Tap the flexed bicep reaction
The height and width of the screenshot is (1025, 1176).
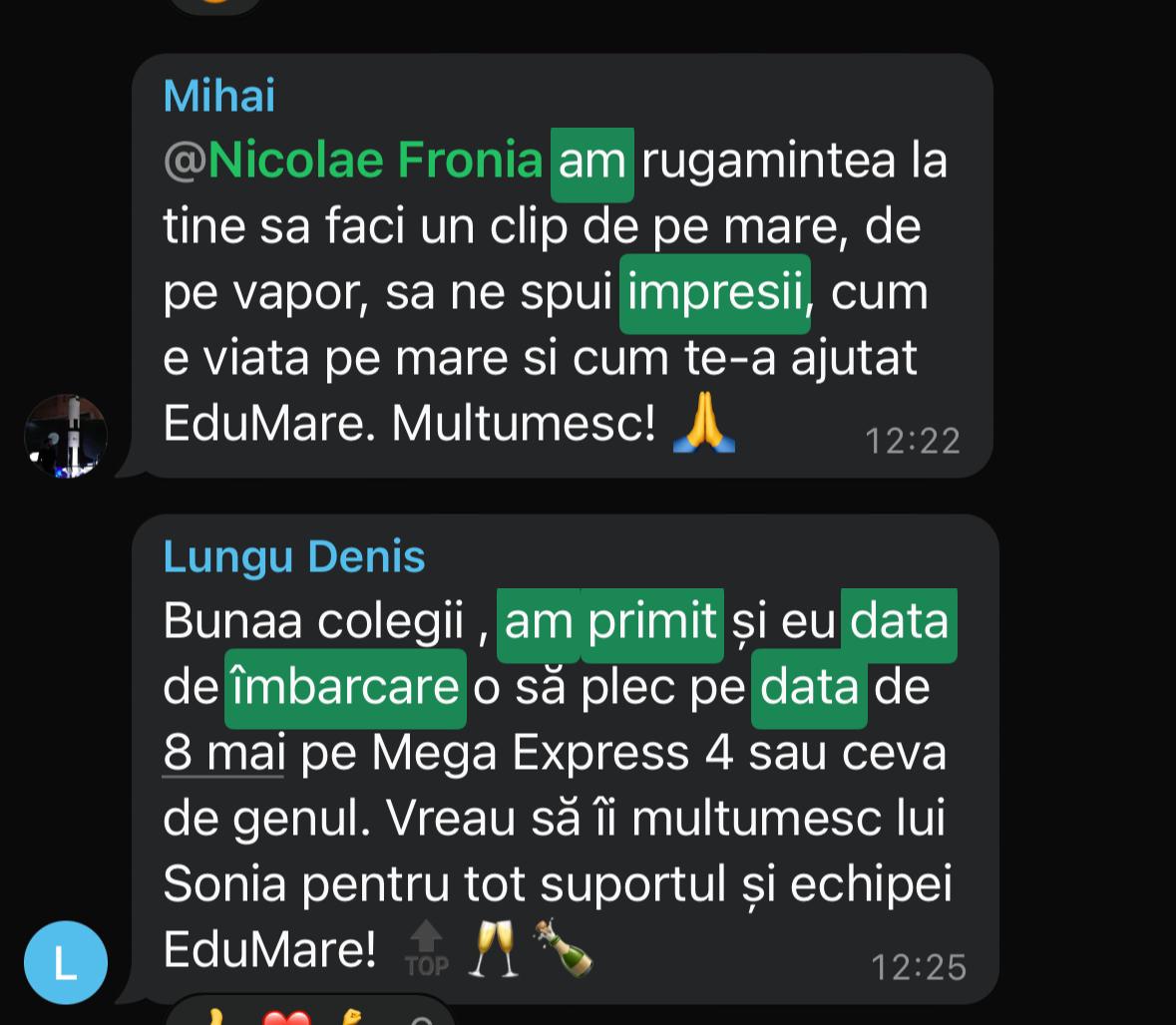click(351, 1017)
